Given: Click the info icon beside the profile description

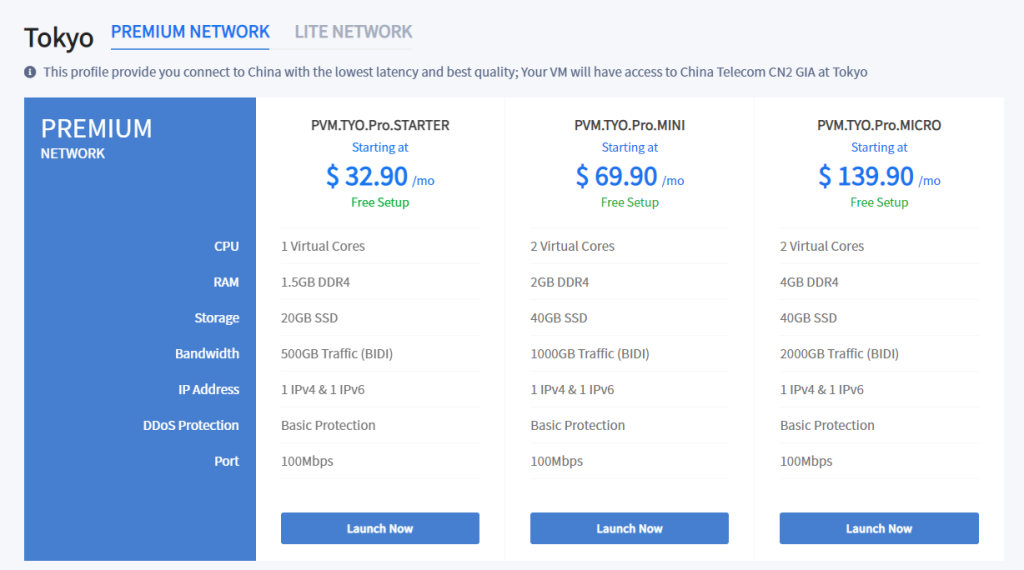Looking at the screenshot, I should [x=30, y=72].
